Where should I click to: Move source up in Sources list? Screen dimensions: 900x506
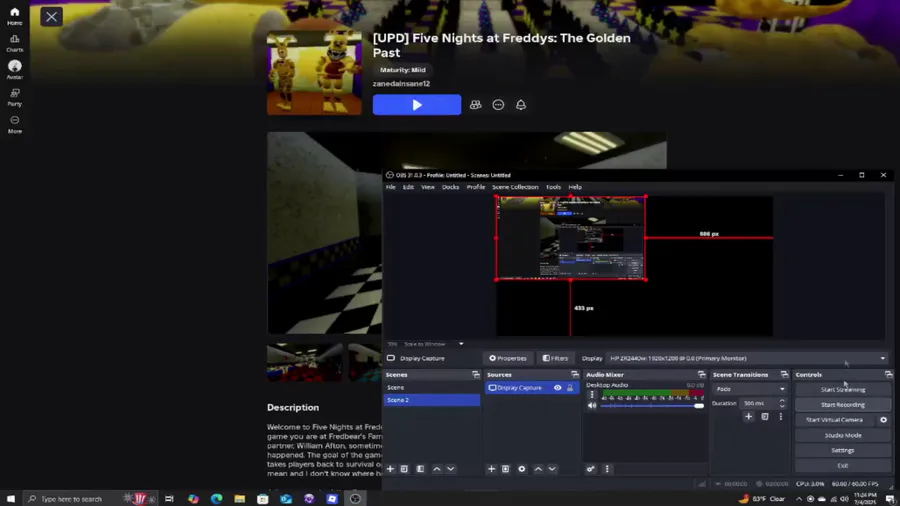point(538,469)
